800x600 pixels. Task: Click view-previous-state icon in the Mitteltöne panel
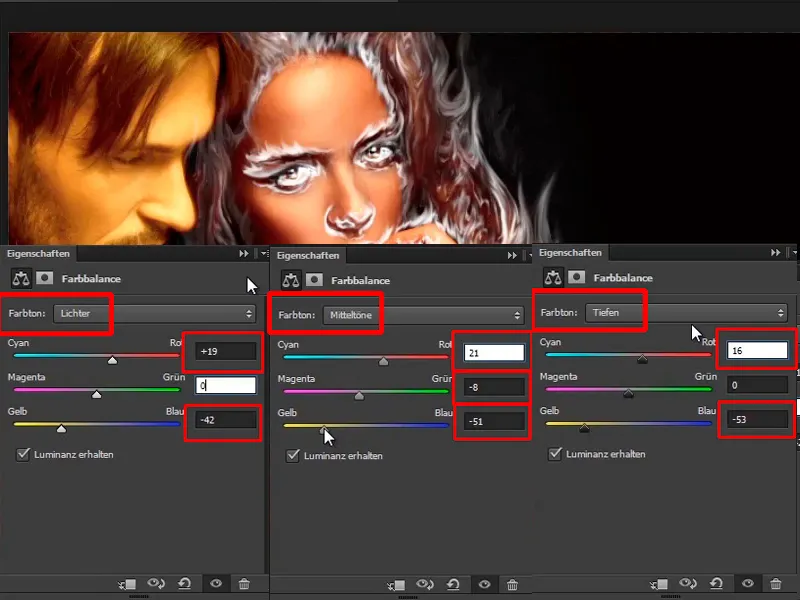425,584
